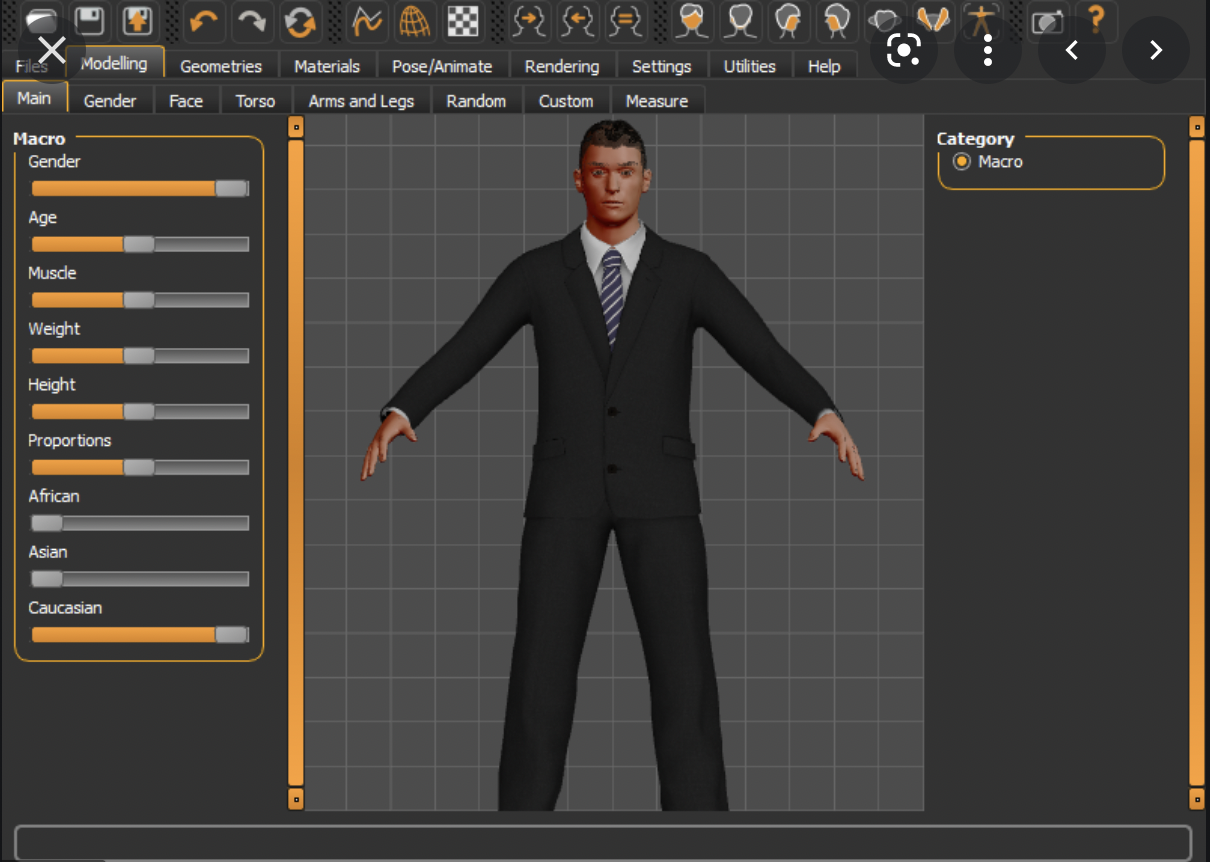
Task: Go to the Measure subtab
Action: coord(656,101)
